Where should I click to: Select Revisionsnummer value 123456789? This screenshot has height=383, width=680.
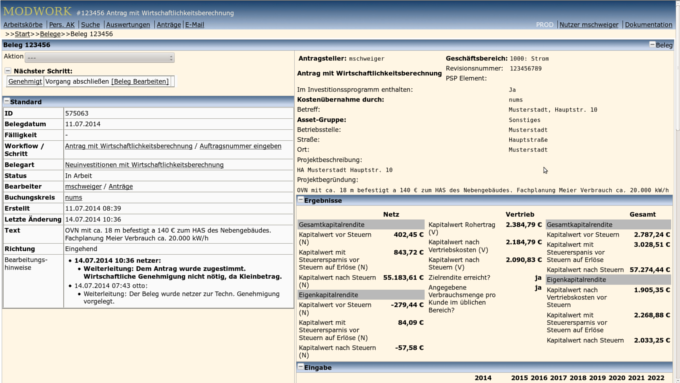526,69
